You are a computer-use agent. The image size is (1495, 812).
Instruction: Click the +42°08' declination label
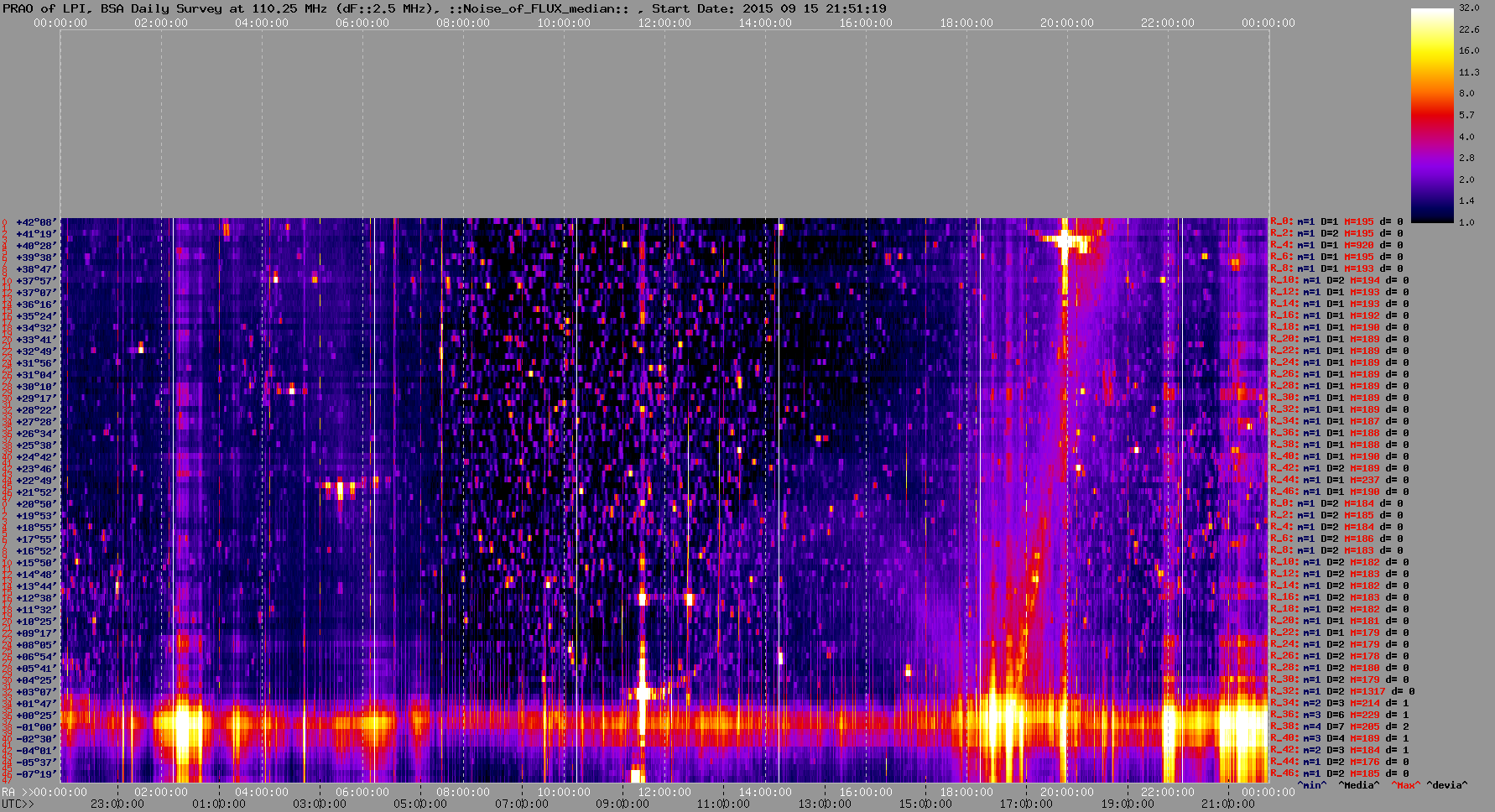click(36, 222)
